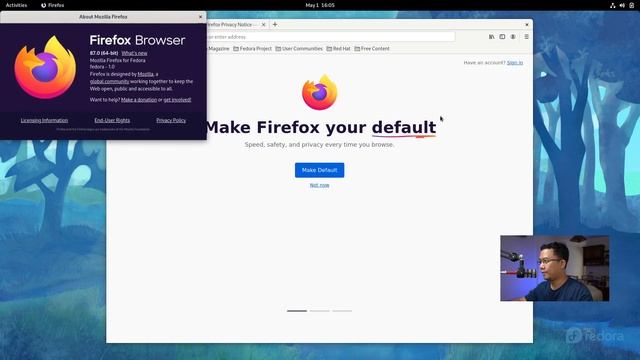Open Licensing Information in About dialog
This screenshot has height=360, width=640.
(x=44, y=120)
